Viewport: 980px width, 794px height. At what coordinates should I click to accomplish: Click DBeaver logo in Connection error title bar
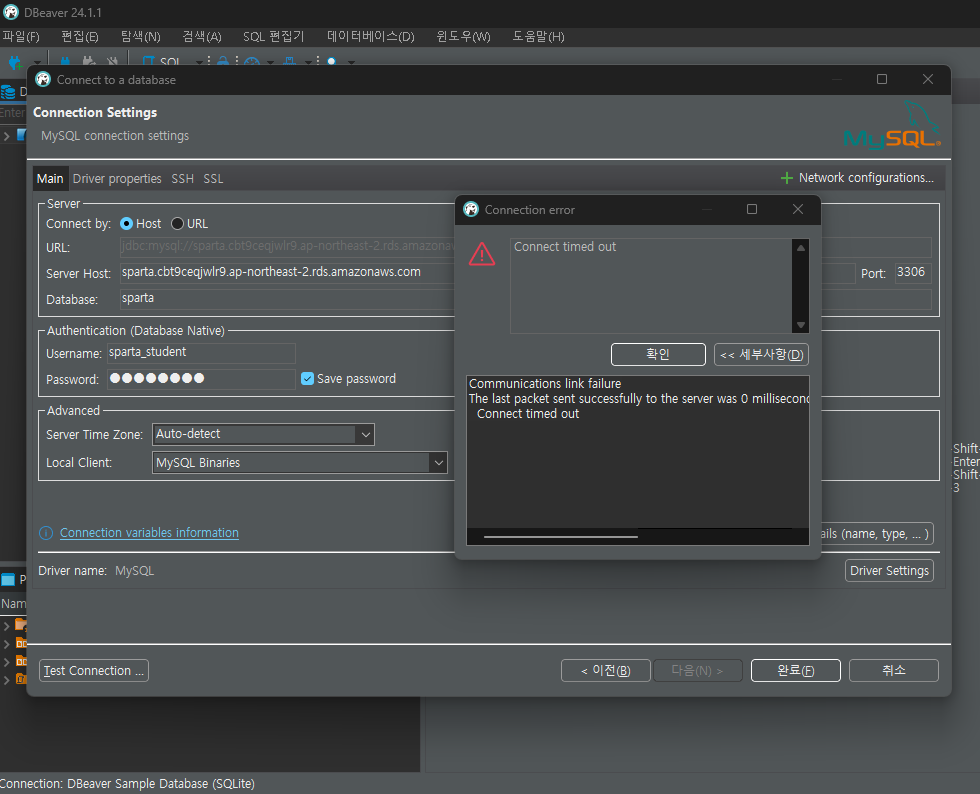pos(471,209)
